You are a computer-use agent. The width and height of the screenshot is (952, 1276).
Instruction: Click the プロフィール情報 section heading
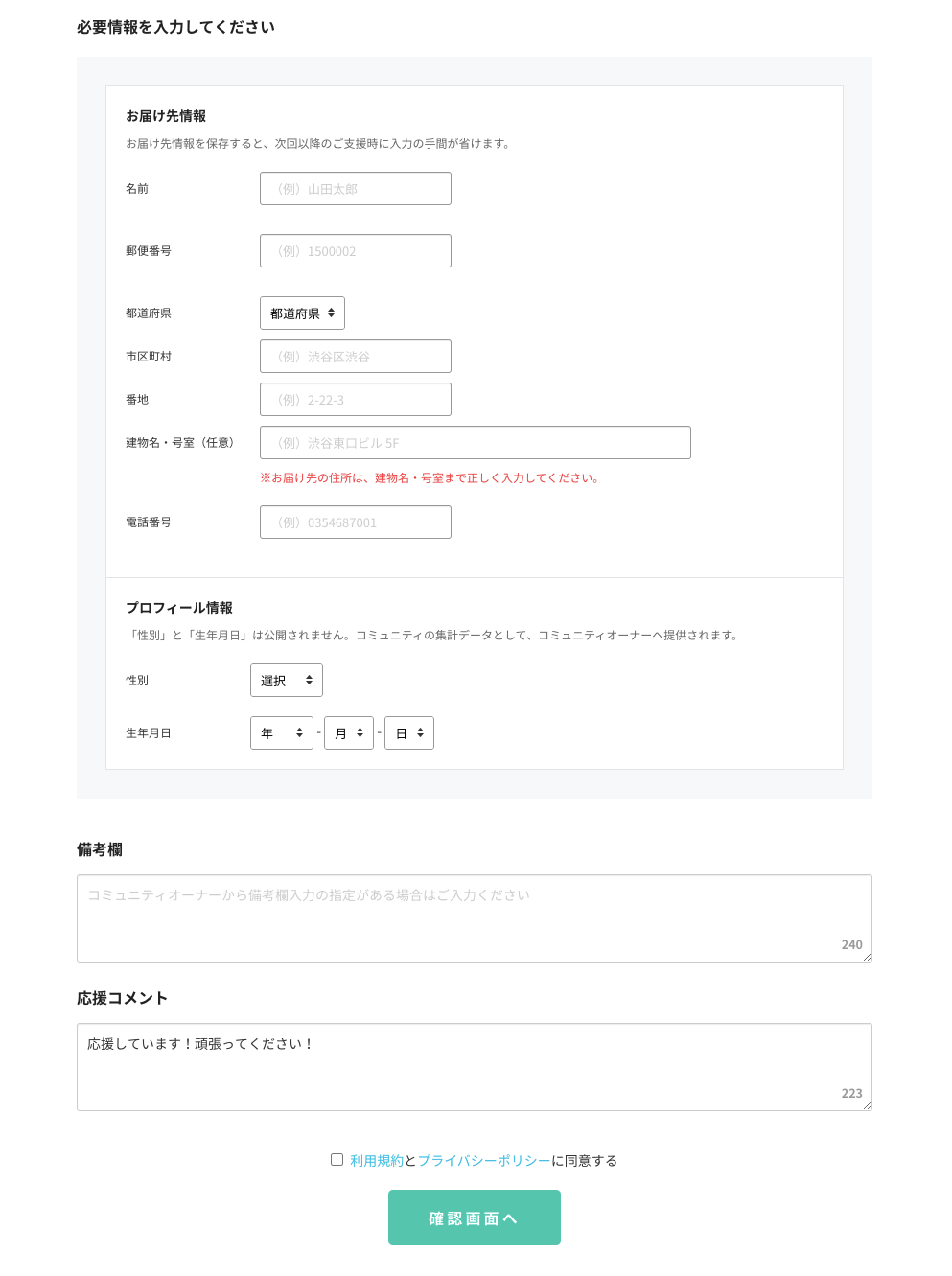pos(179,608)
